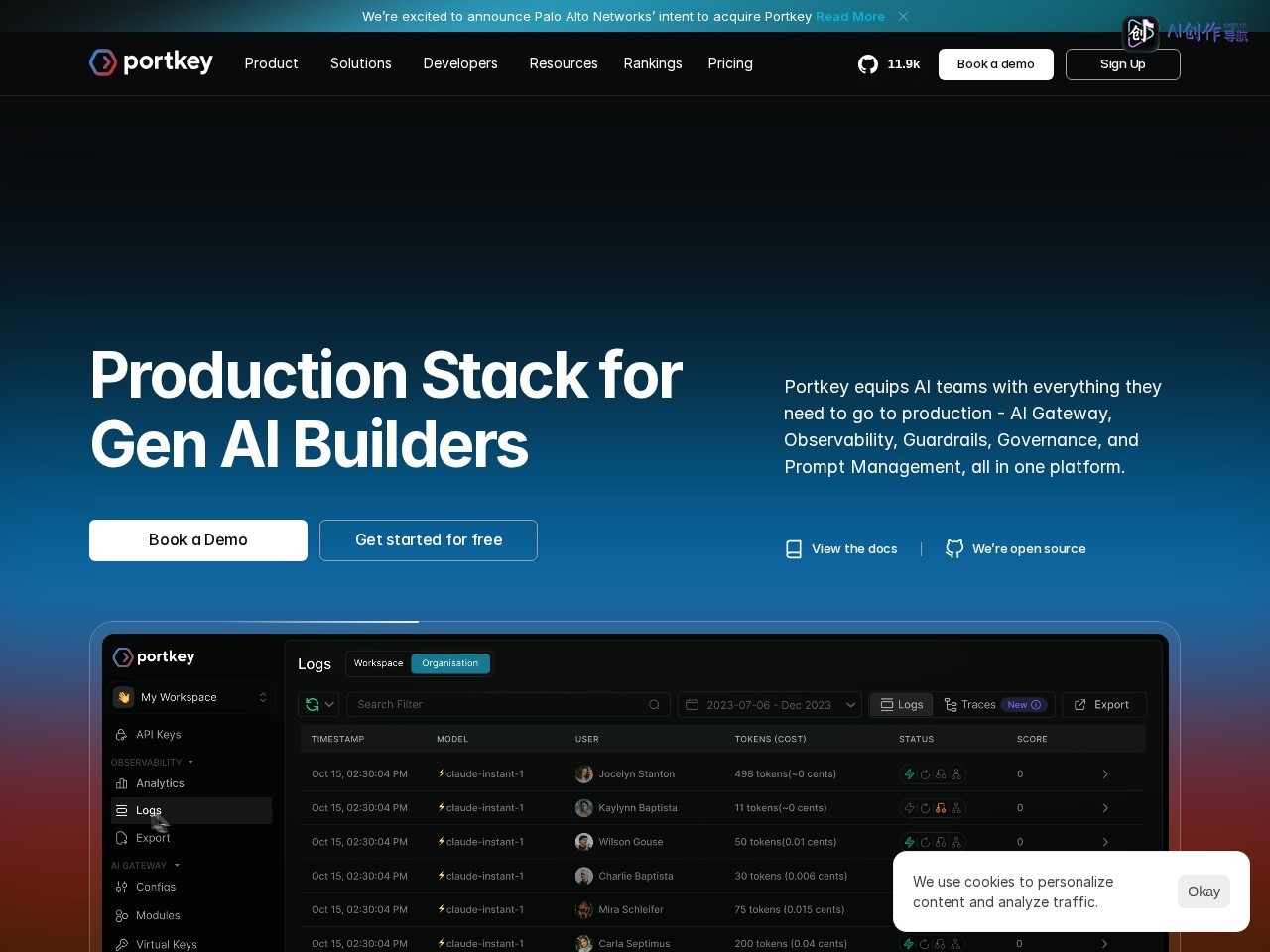Click the 75 tokens (0.015 cents) cell
This screenshot has height=952, width=1270.
(790, 909)
